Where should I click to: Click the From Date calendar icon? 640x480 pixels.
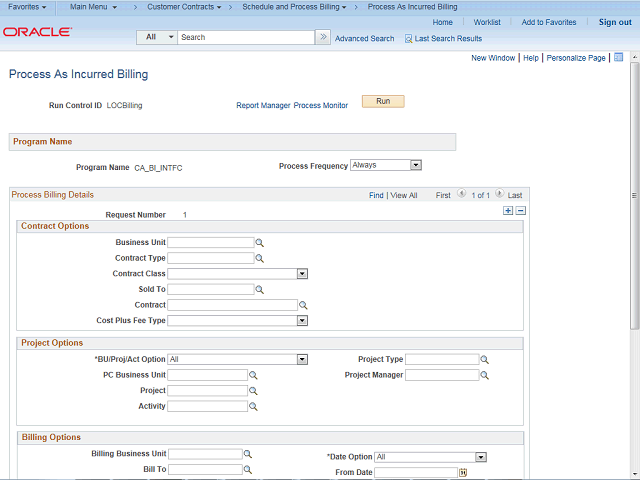click(x=463, y=473)
